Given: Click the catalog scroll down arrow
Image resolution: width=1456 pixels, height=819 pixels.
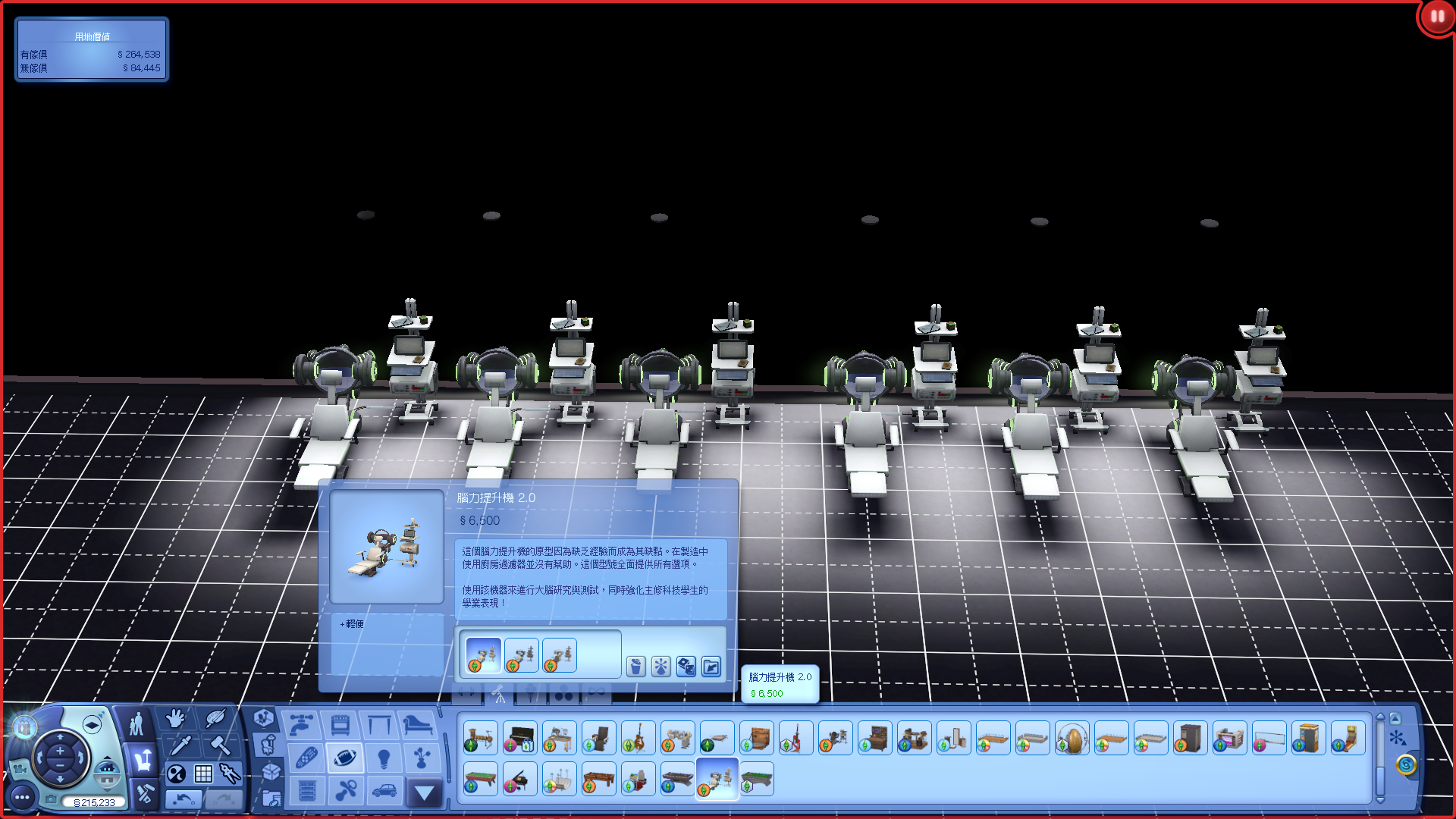Looking at the screenshot, I should click(x=1380, y=800).
